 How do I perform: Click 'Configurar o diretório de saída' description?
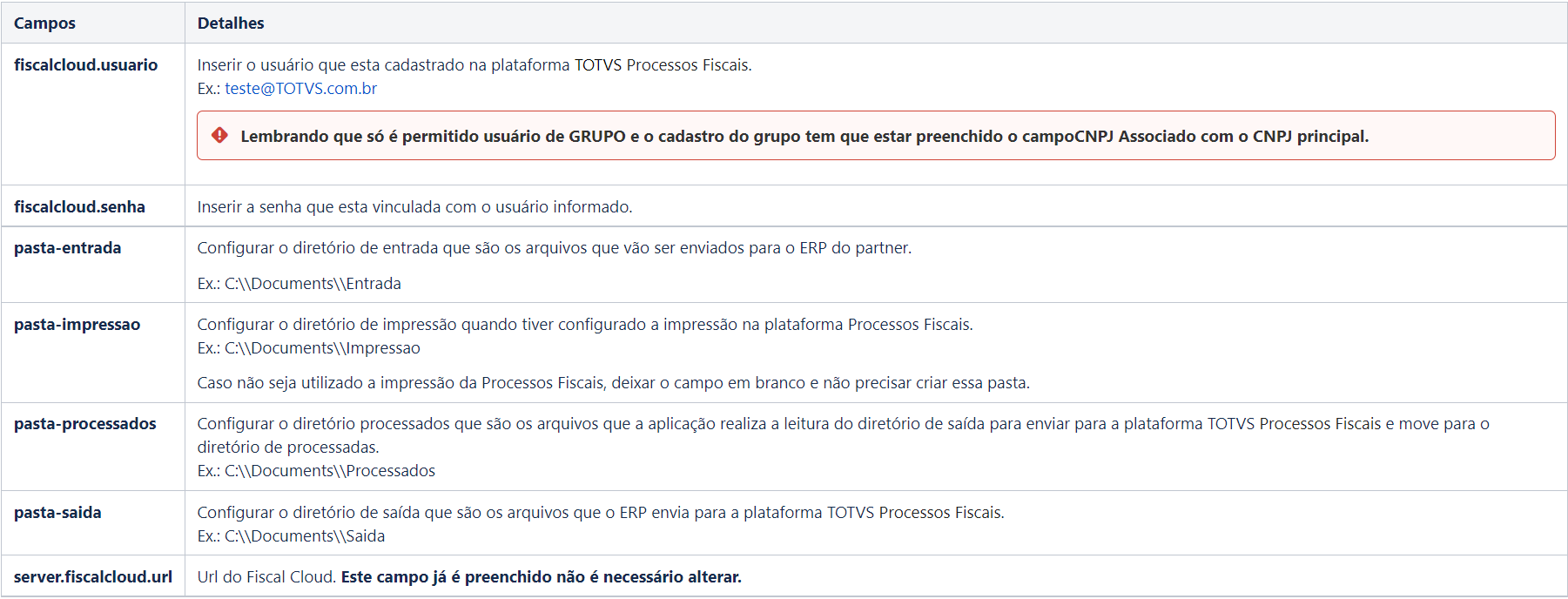[x=601, y=513]
